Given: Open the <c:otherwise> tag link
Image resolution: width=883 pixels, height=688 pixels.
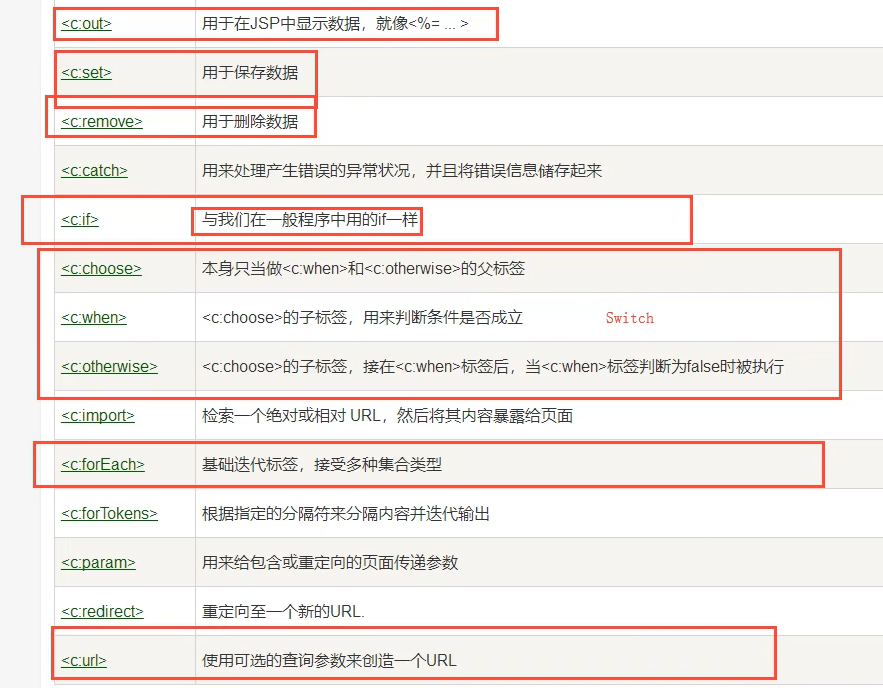Looking at the screenshot, I should tap(109, 367).
